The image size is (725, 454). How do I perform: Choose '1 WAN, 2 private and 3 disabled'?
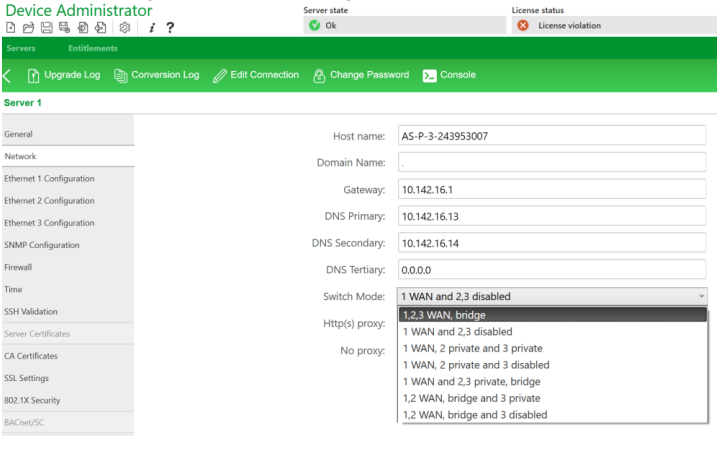pos(553,365)
